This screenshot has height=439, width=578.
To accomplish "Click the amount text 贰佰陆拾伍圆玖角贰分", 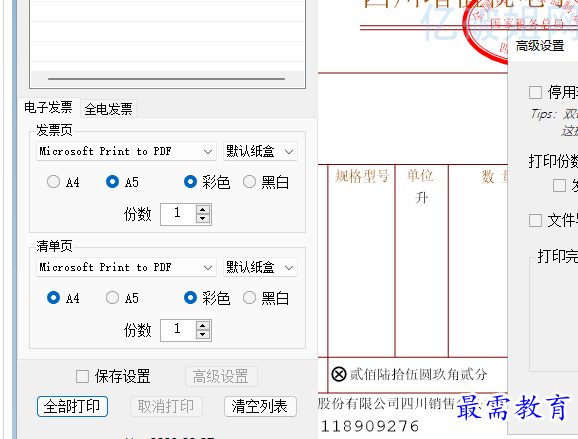I will coord(418,374).
